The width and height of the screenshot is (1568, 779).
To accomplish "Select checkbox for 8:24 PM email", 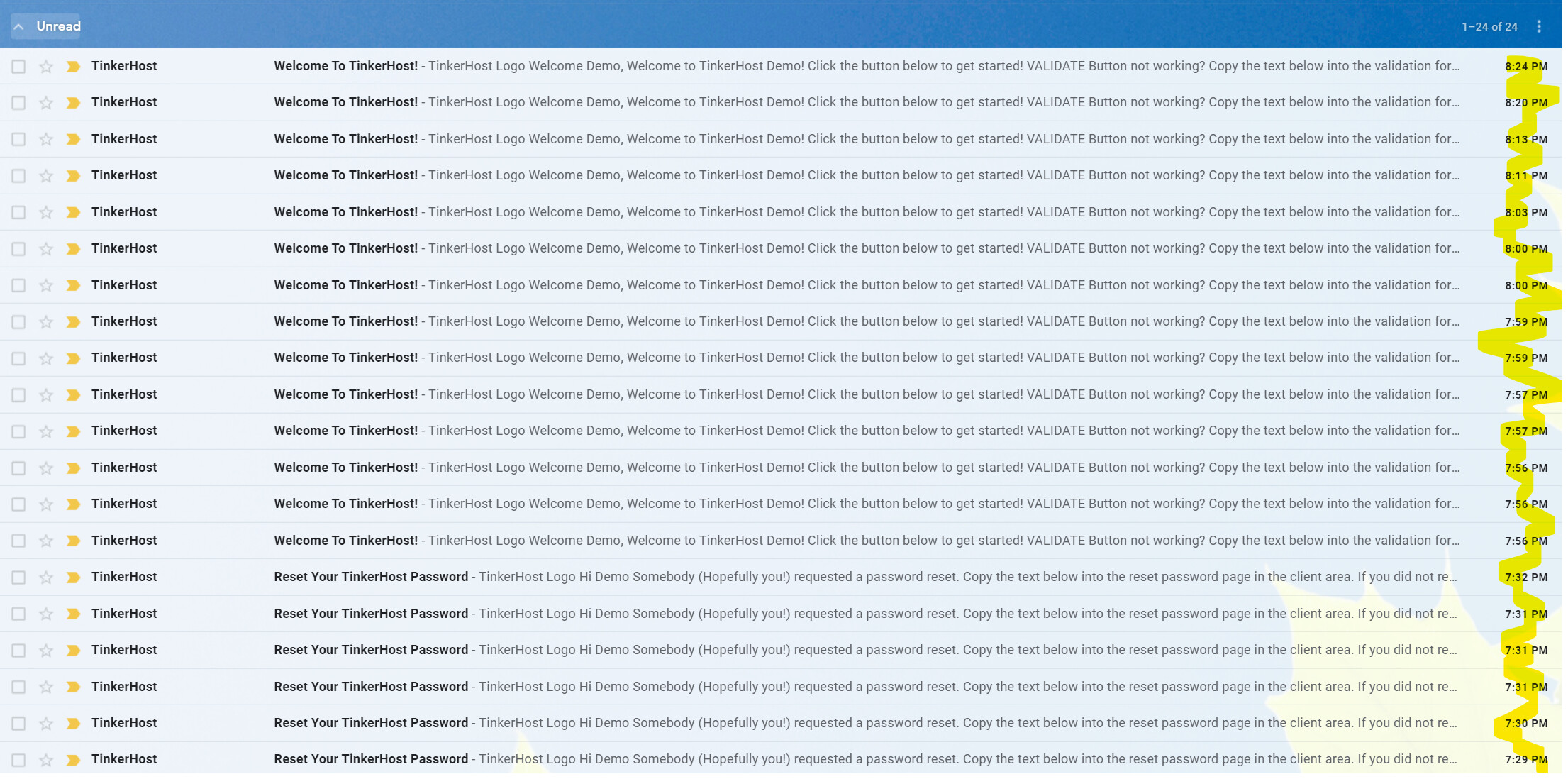I will click(18, 66).
